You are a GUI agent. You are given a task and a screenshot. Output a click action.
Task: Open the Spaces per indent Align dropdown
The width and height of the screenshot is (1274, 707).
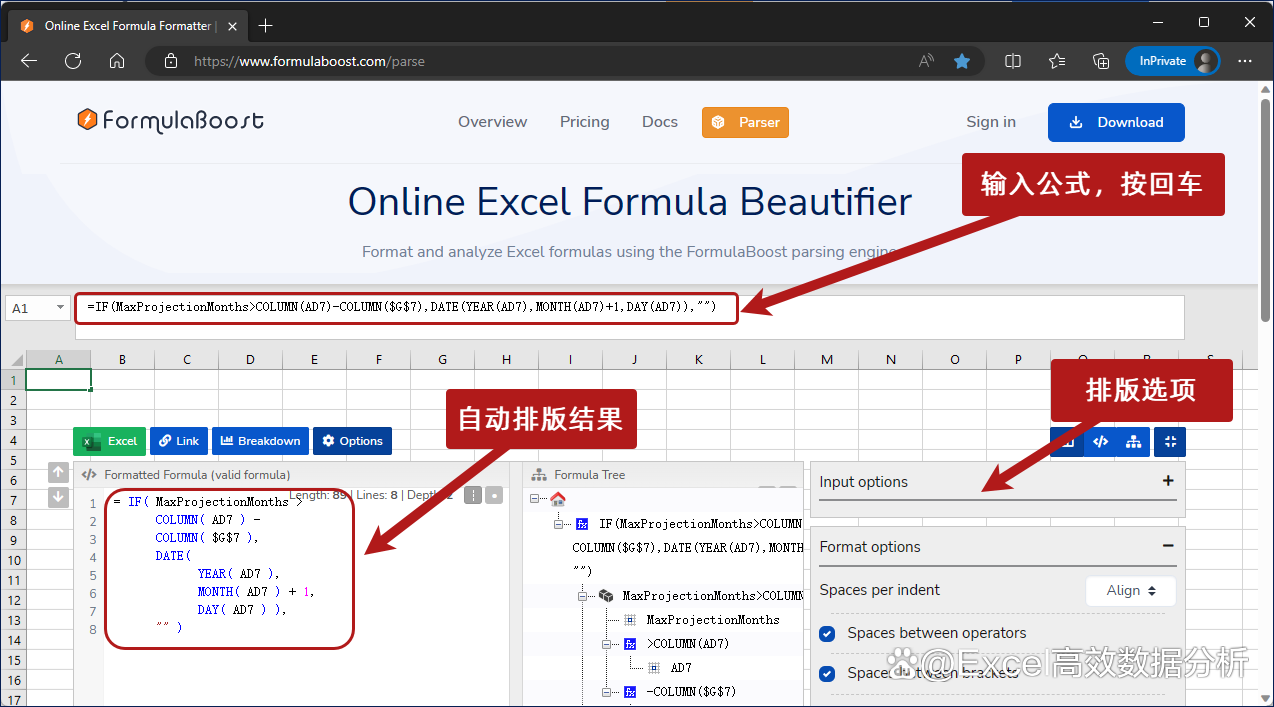pos(1130,590)
